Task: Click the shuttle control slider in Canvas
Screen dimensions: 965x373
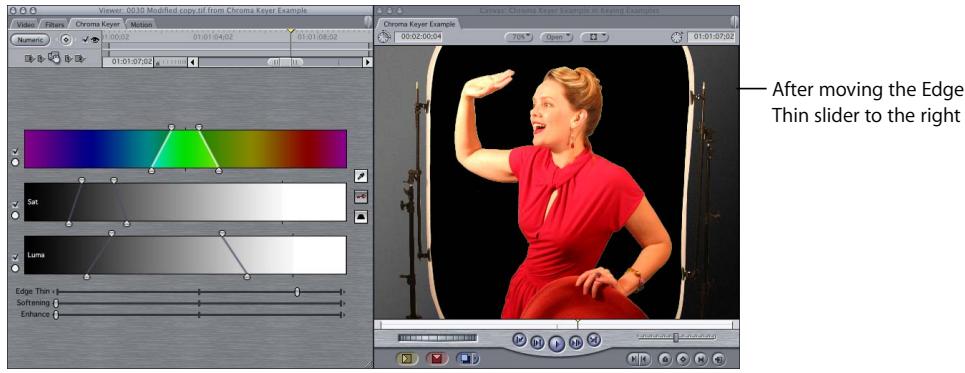Action: coord(676,337)
